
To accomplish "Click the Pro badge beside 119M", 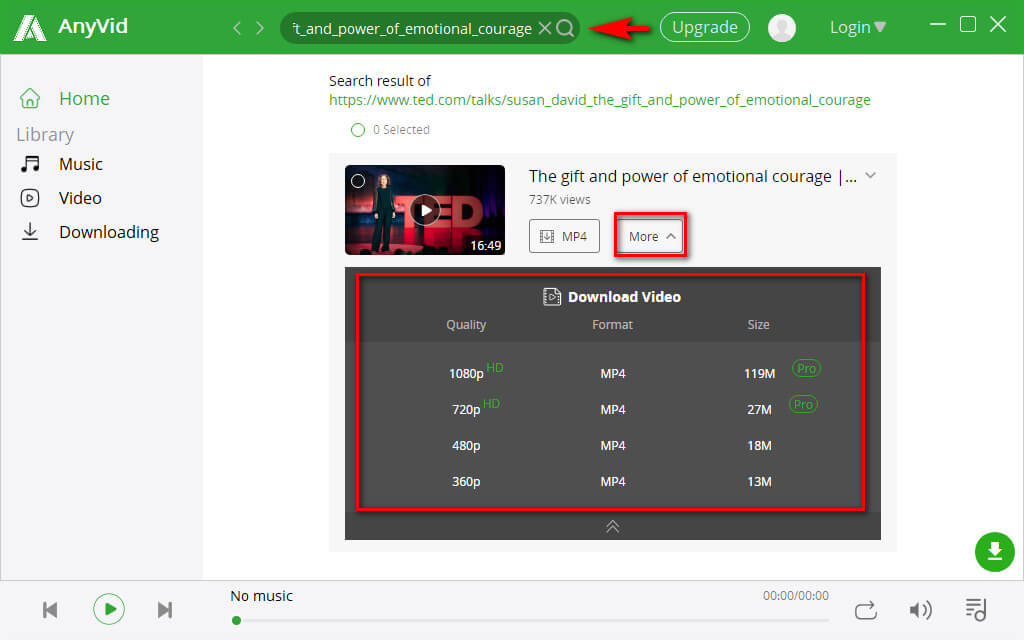I will 807,368.
